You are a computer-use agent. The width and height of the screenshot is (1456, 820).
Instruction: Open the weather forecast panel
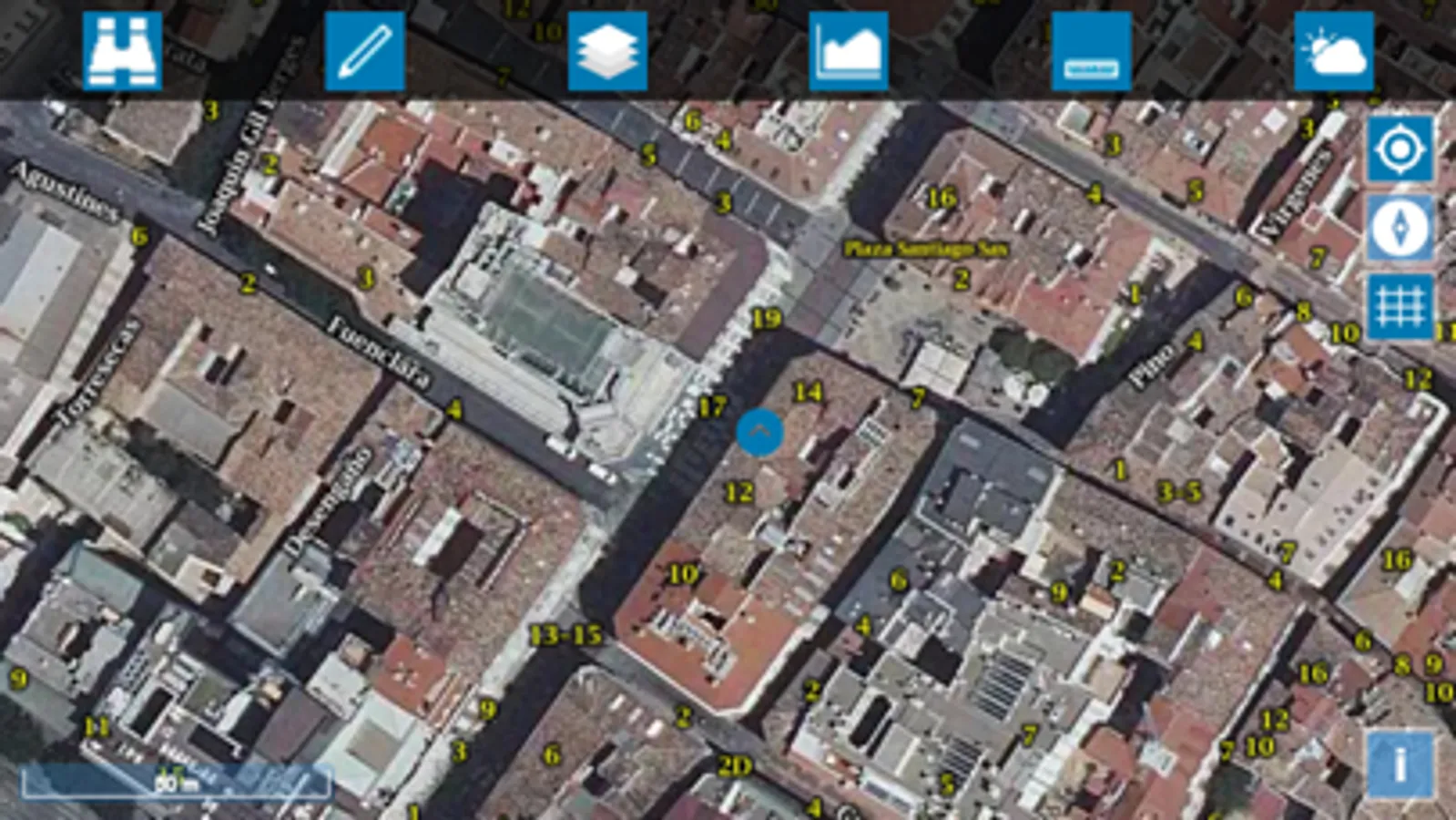(x=1334, y=51)
